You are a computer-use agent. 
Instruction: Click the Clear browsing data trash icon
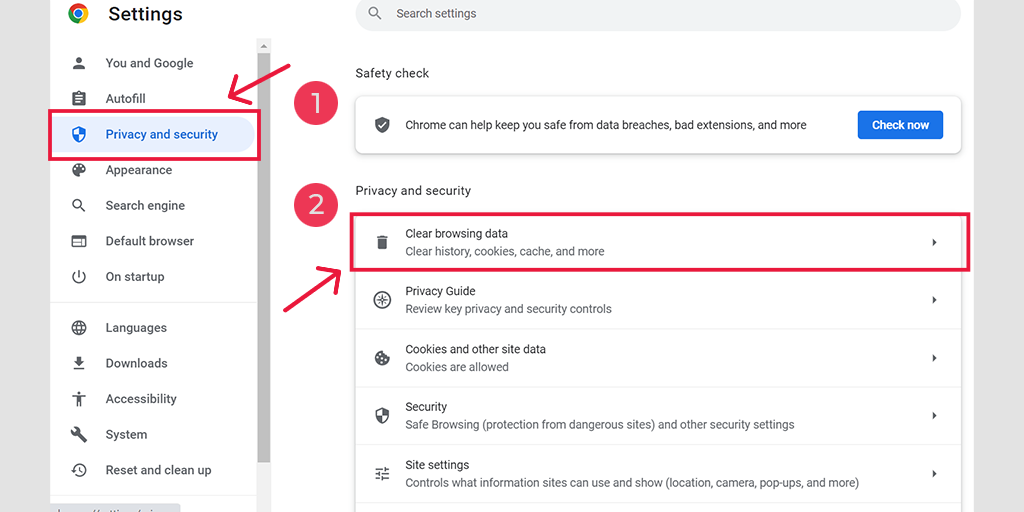coord(382,242)
